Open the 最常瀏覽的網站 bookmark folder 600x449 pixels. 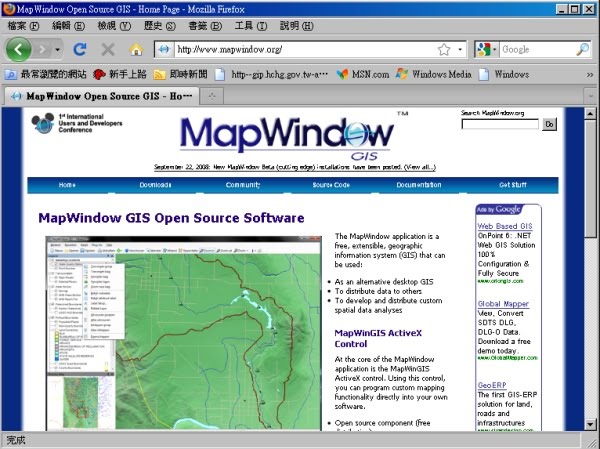pos(46,74)
